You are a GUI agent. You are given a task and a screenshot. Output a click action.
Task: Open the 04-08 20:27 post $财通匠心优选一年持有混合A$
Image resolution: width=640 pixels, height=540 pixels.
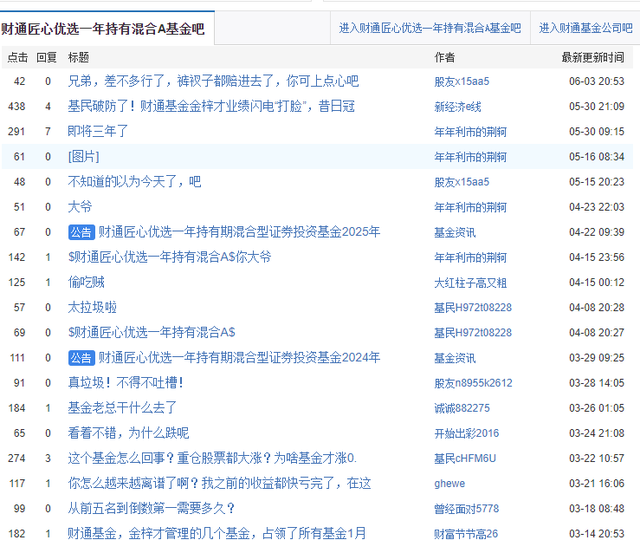click(x=151, y=333)
